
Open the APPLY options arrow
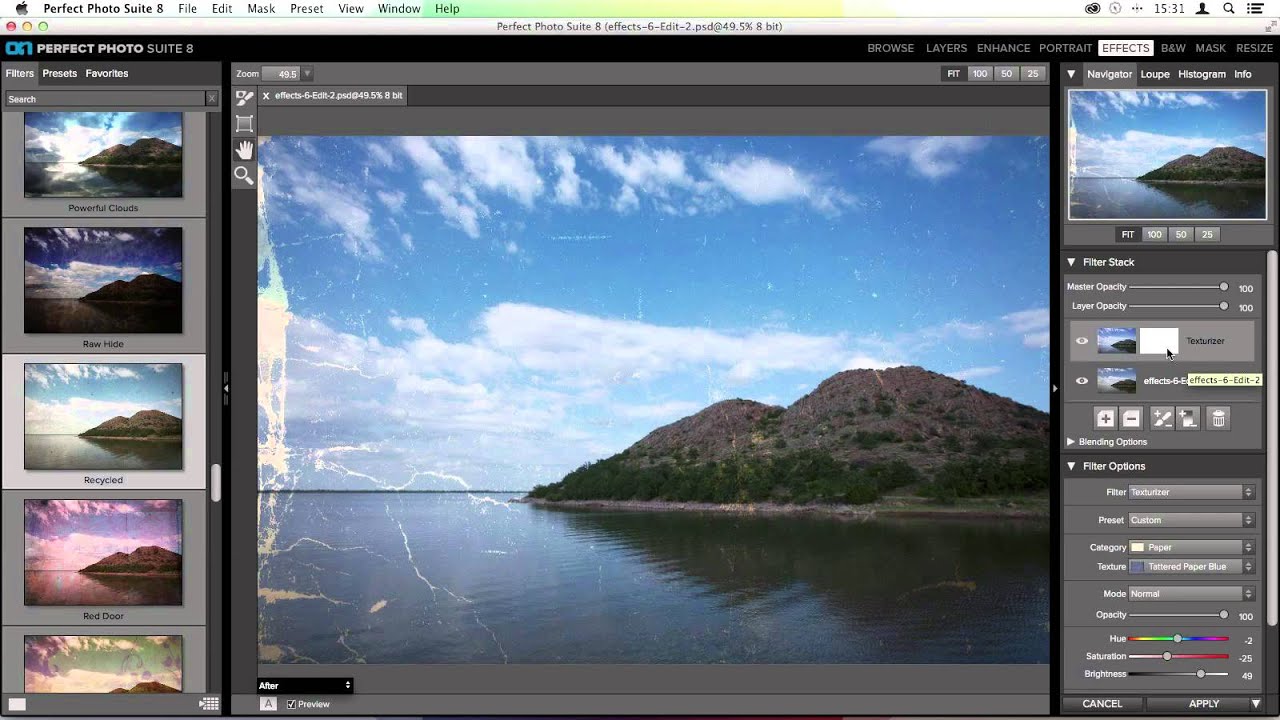(x=1256, y=704)
